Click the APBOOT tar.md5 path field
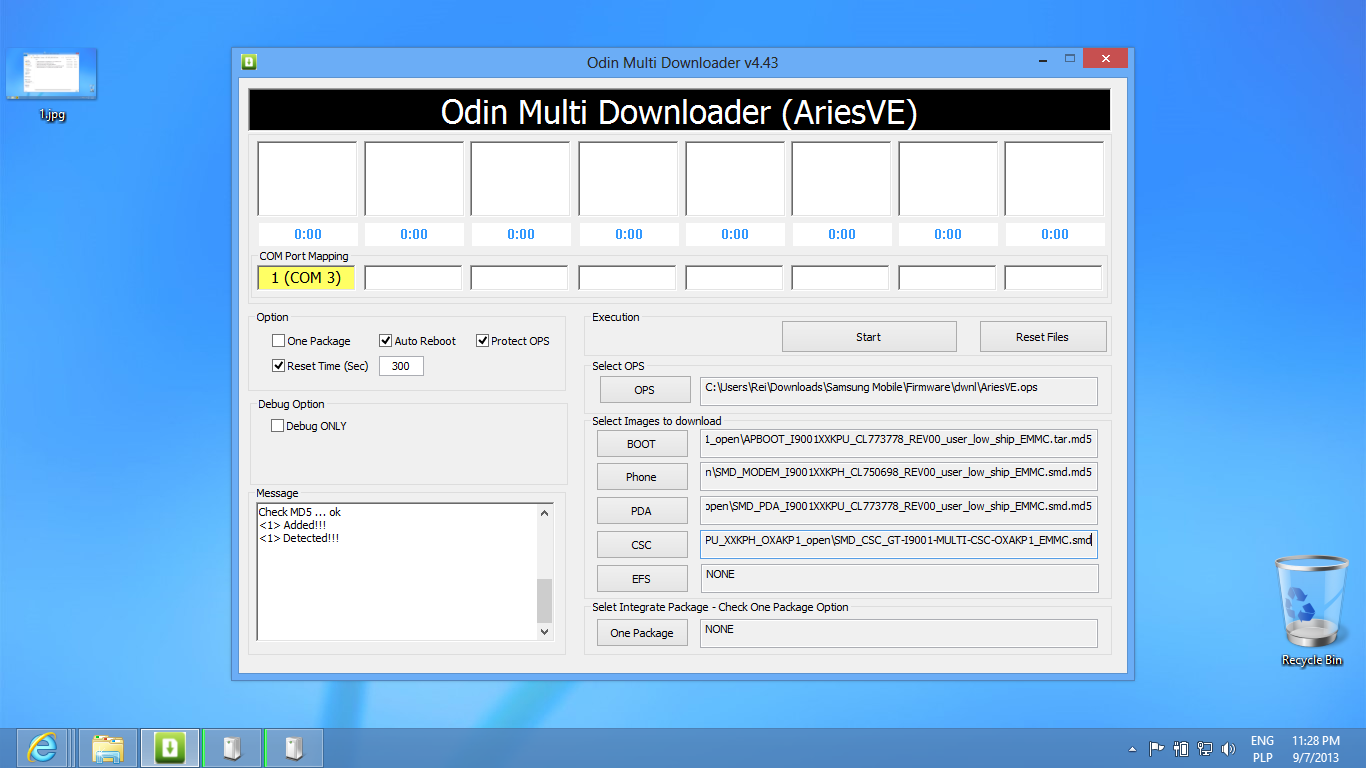Viewport: 1366px width, 768px height. [x=899, y=443]
